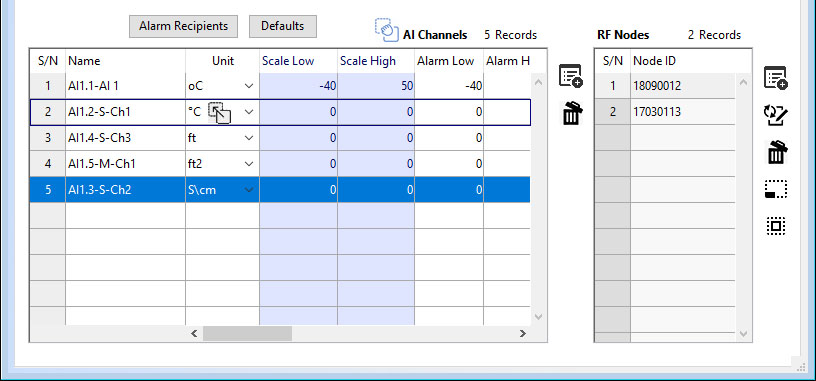This screenshot has width=816, height=381.
Task: Click the touch-select icon next to AI Channels
Action: (386, 30)
